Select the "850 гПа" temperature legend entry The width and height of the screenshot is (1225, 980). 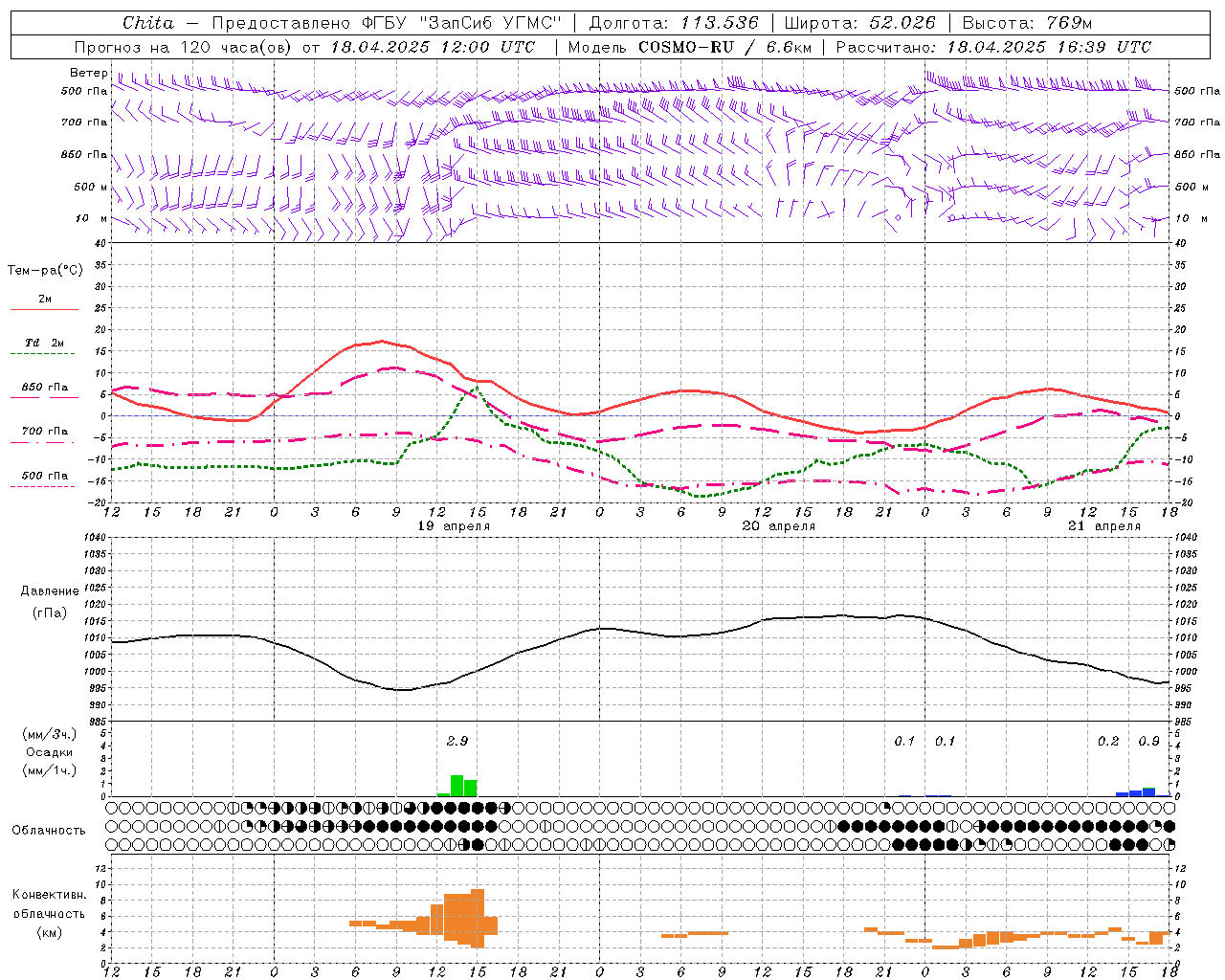coord(45,388)
